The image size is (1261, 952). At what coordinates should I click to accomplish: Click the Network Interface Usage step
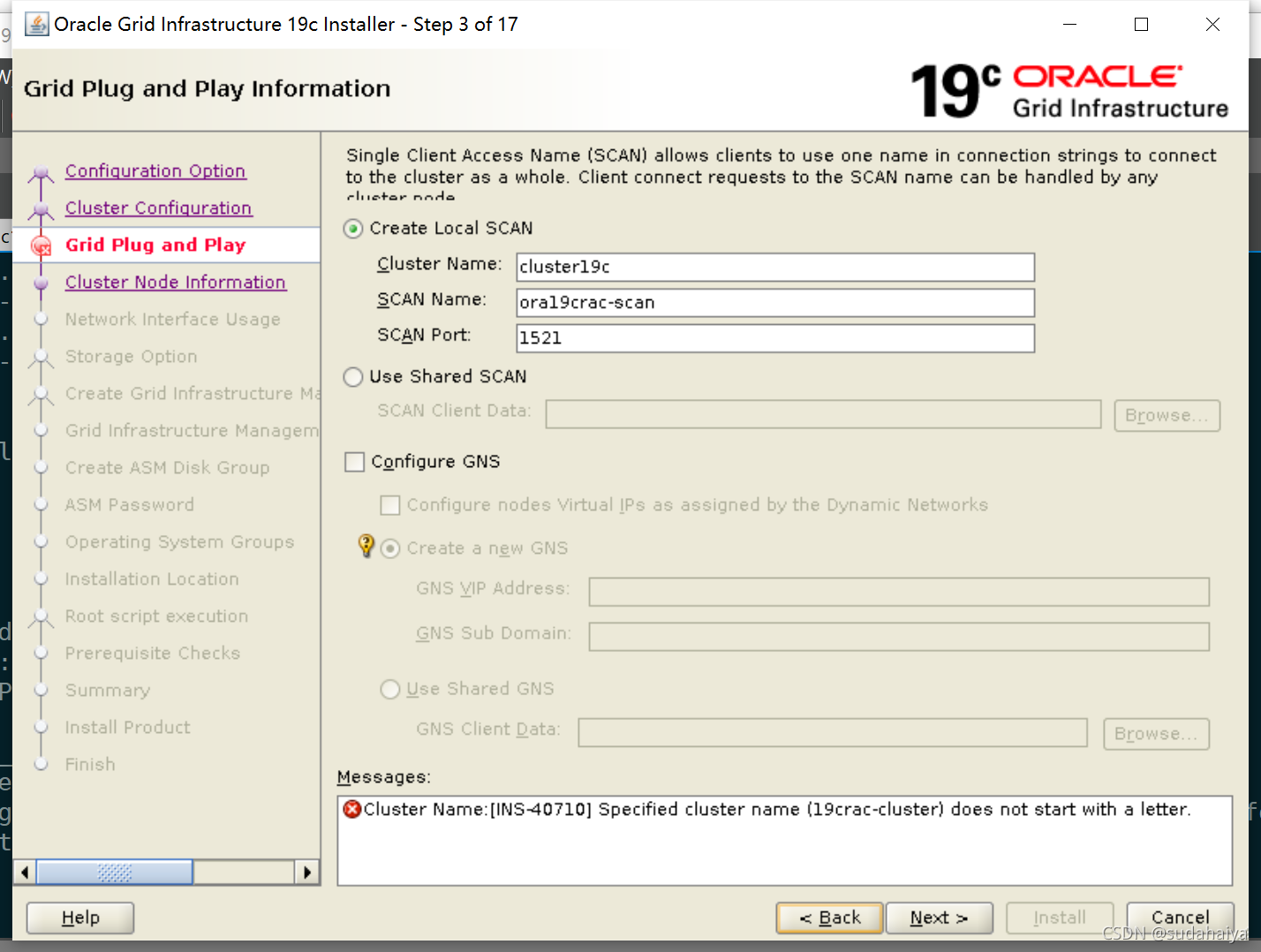(173, 320)
